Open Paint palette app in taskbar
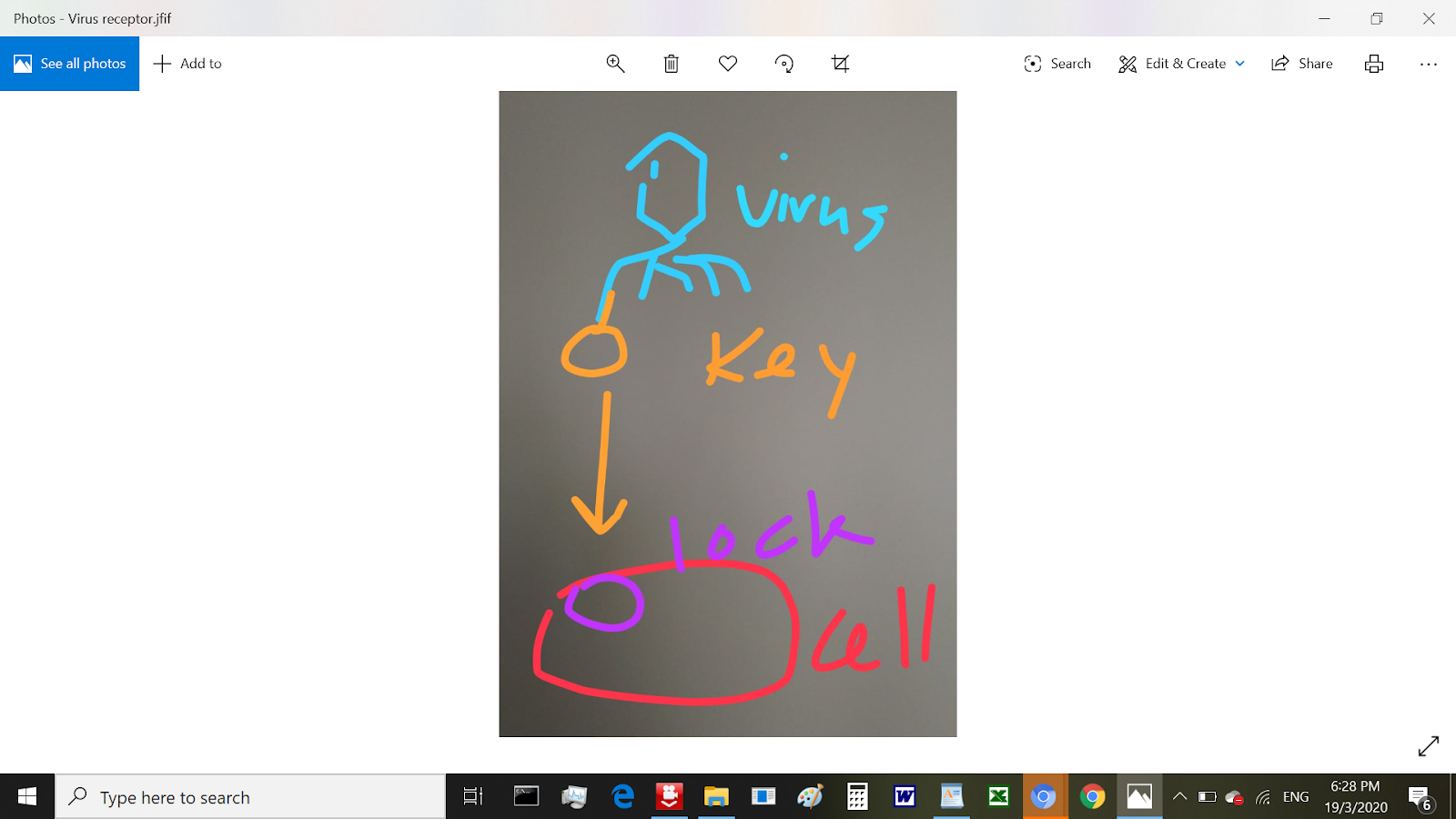 [x=810, y=797]
